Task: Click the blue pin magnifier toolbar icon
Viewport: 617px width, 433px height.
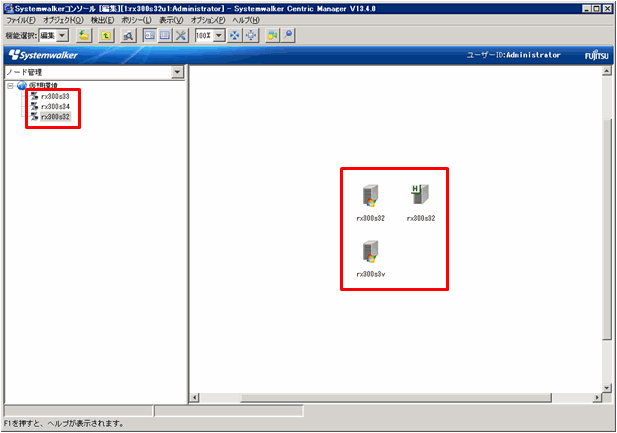Action: click(288, 35)
